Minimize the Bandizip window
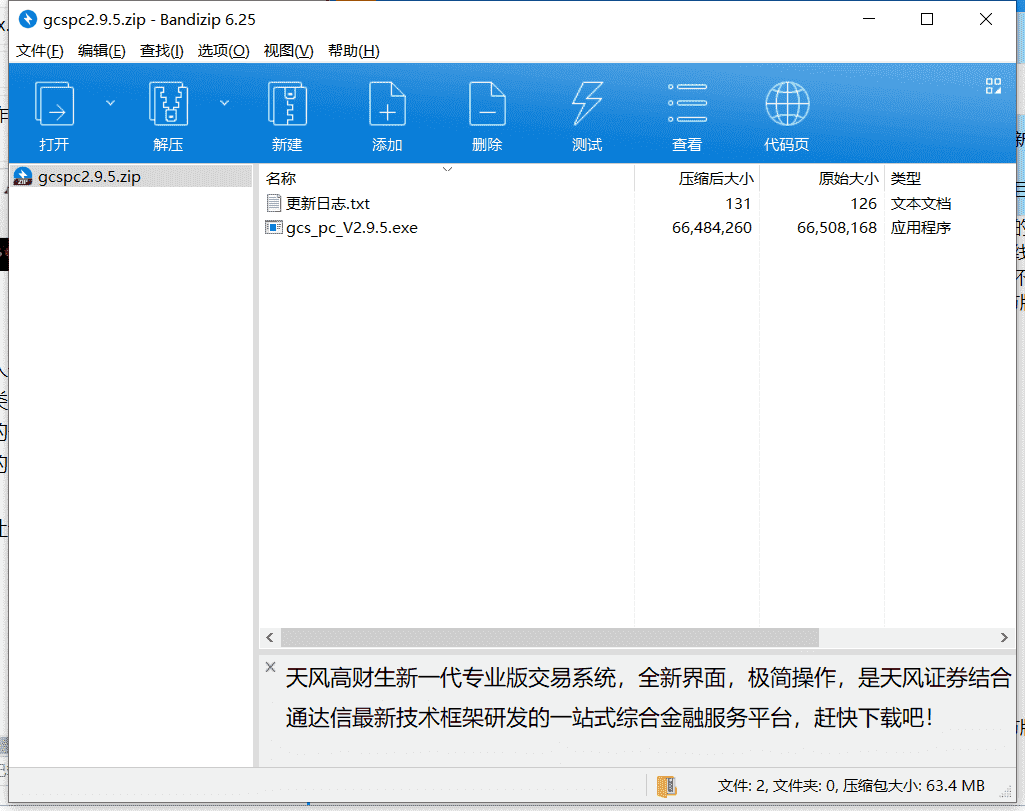Screen dimensions: 1025x811 (869, 20)
